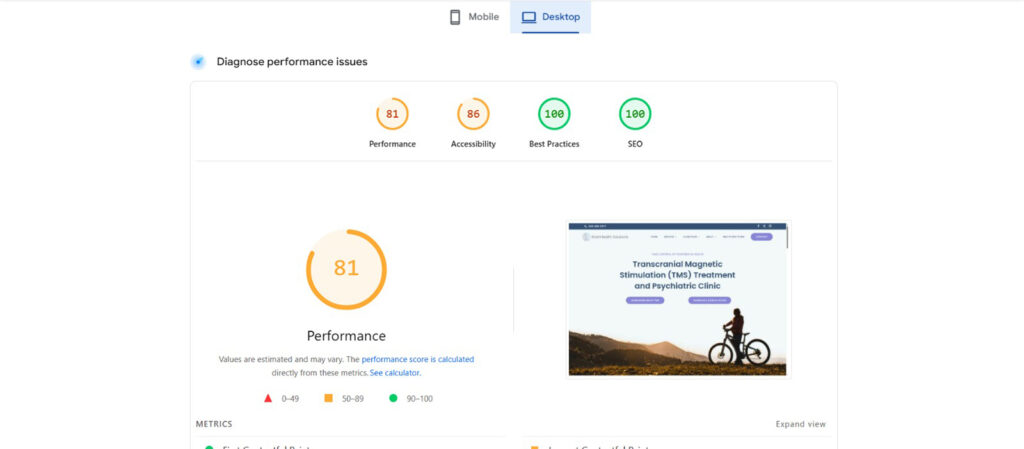1024x449 pixels.
Task: Open the 'See calculator' link
Action: pyautogui.click(x=395, y=373)
